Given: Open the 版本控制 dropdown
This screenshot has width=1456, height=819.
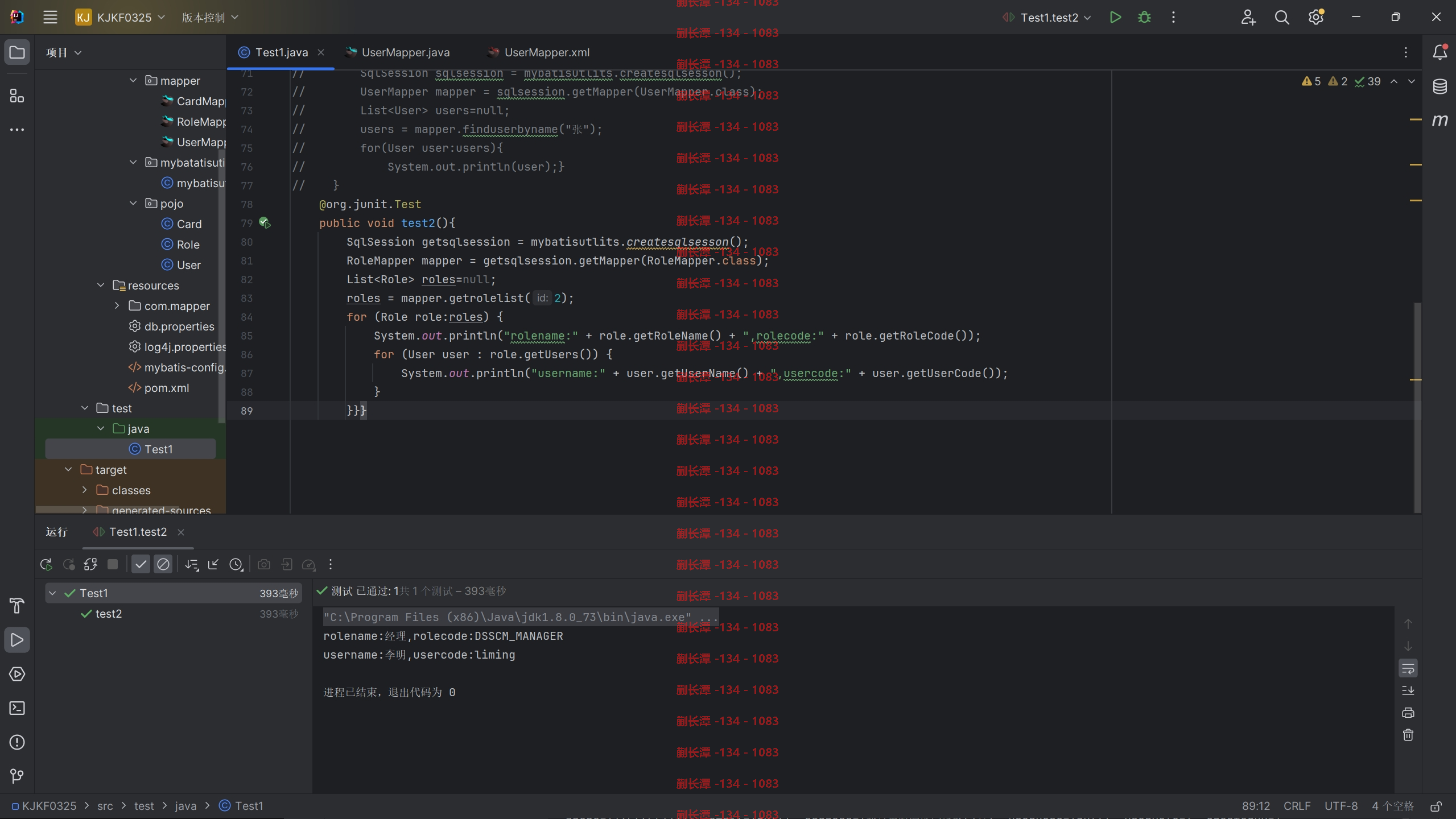Looking at the screenshot, I should point(210,17).
